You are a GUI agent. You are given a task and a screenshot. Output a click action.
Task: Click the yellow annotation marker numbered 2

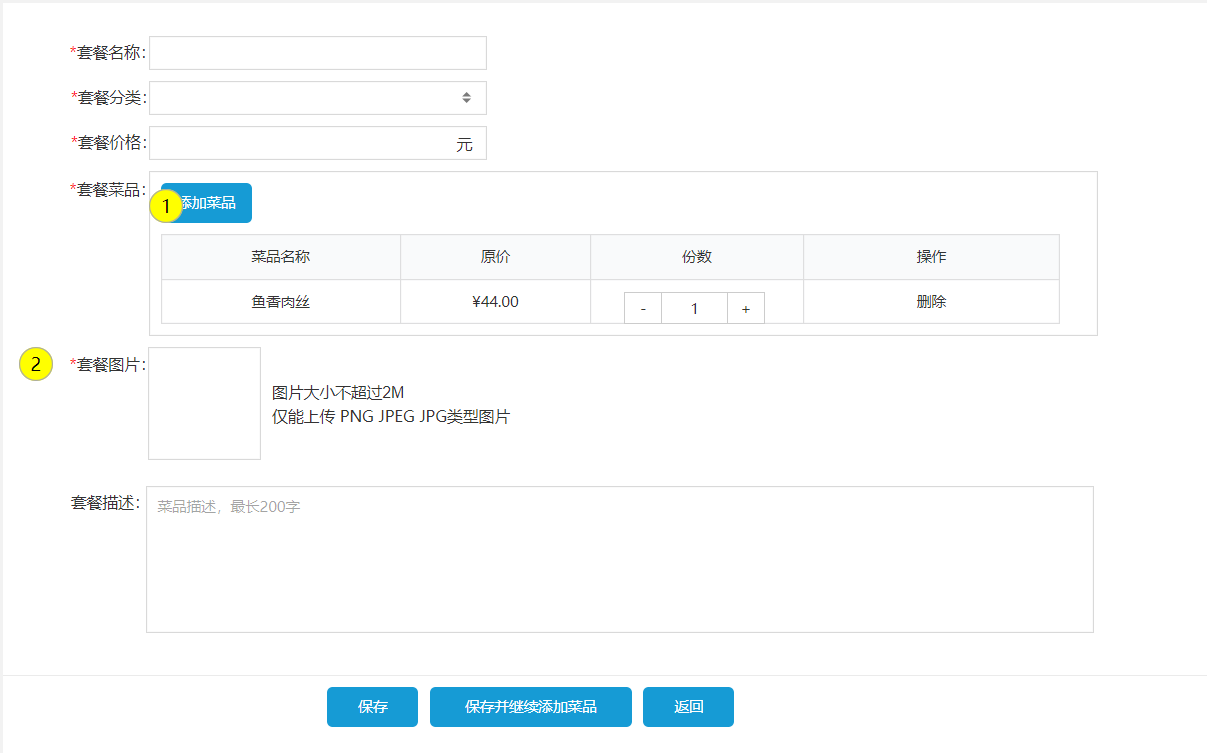(36, 365)
